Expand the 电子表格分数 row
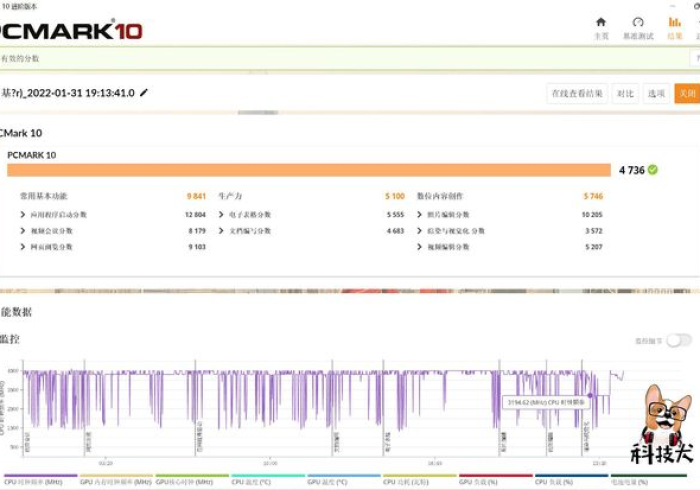 pyautogui.click(x=221, y=215)
